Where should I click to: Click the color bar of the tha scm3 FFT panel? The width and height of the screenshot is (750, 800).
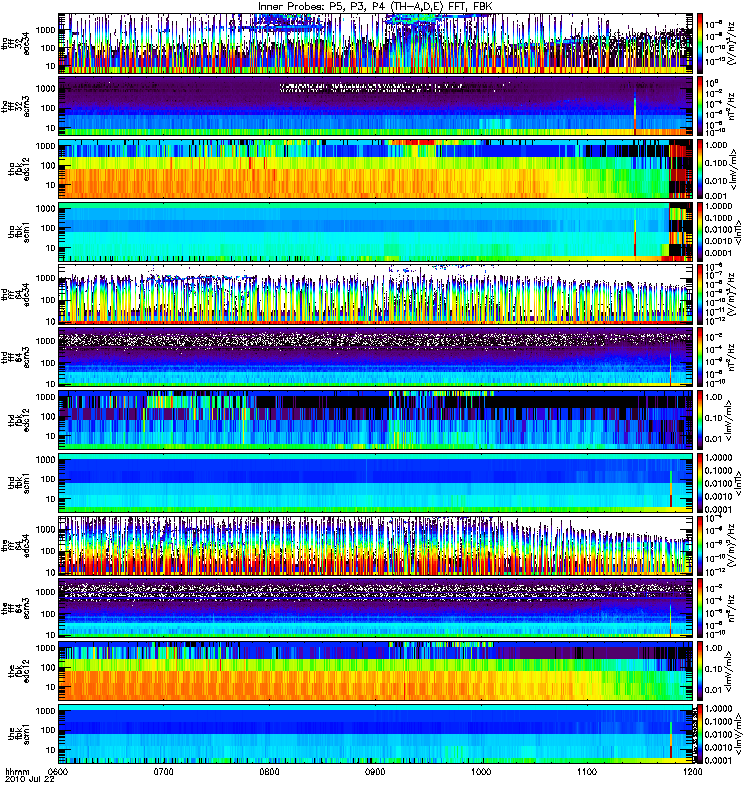(x=699, y=106)
